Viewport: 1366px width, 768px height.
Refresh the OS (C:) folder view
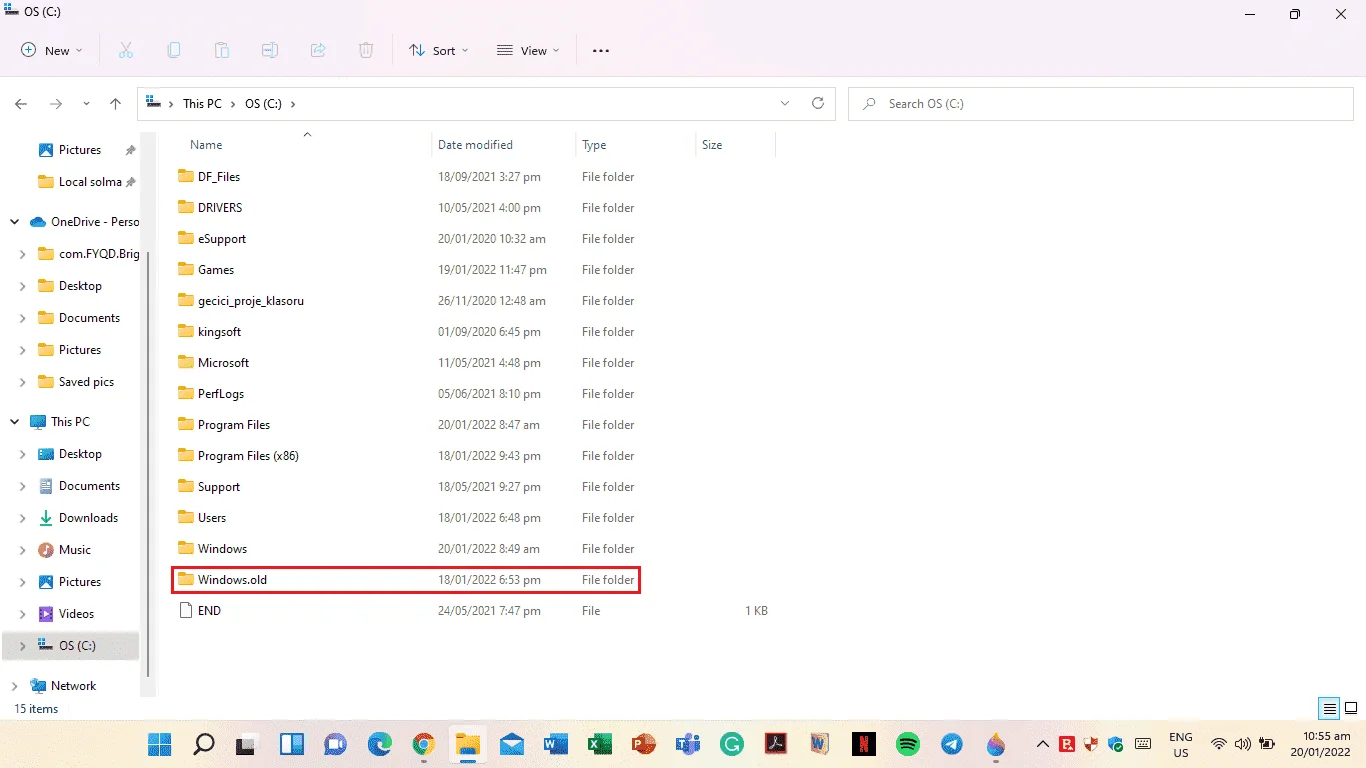(x=818, y=103)
